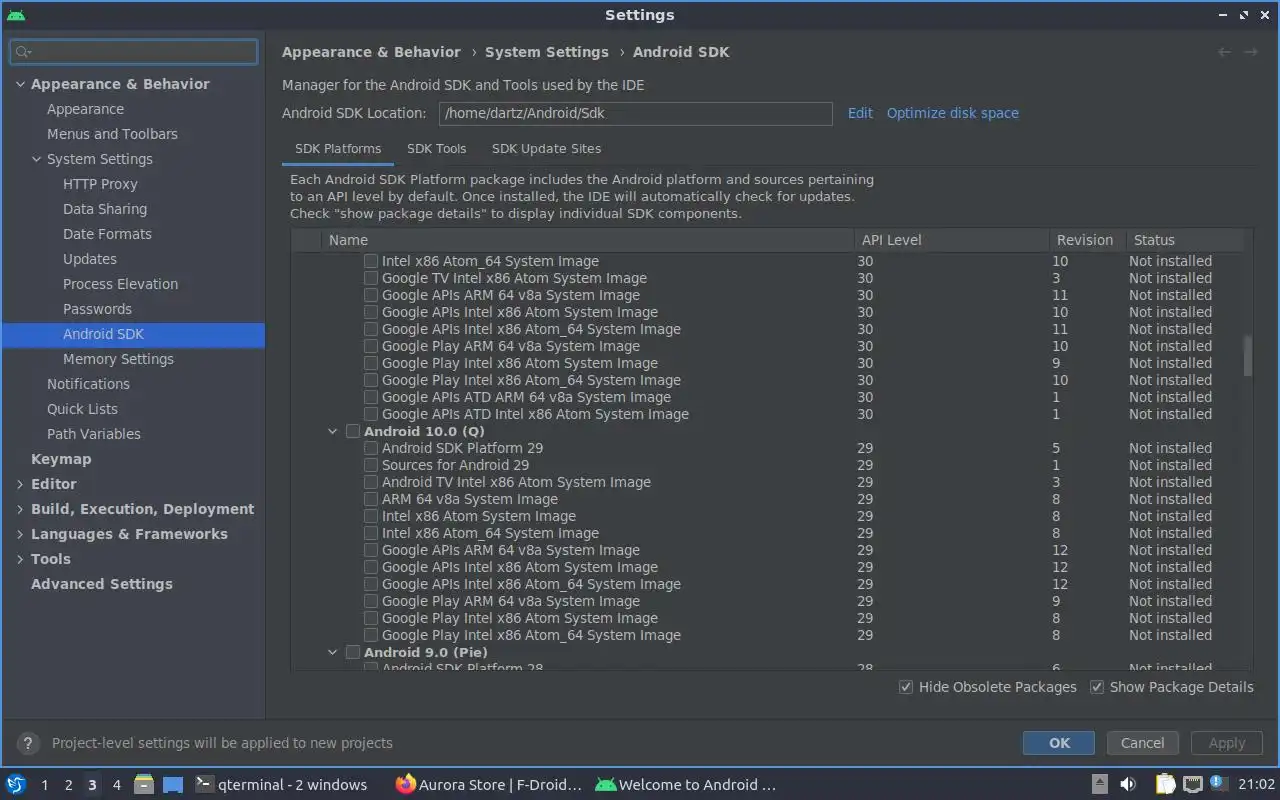
Task: Switch to Welcome to Android Studio window
Action: click(x=686, y=784)
